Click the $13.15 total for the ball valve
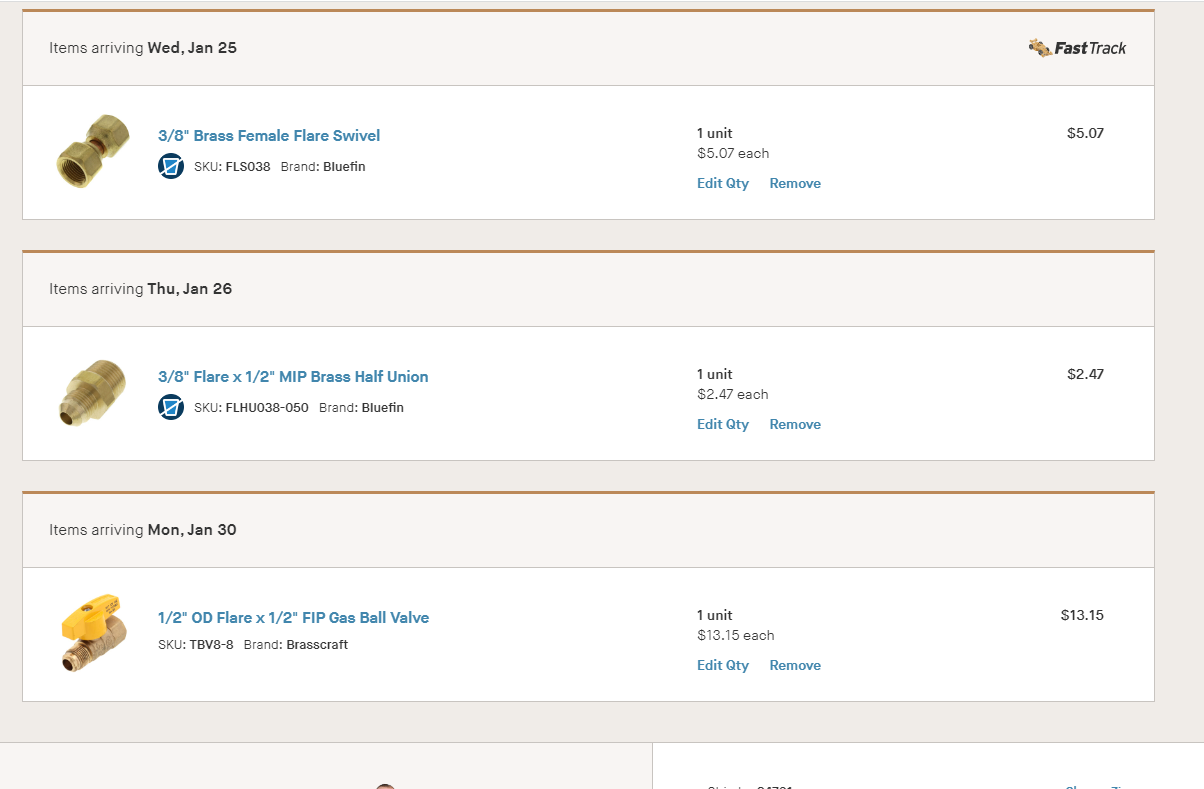The image size is (1204, 789). (1082, 615)
